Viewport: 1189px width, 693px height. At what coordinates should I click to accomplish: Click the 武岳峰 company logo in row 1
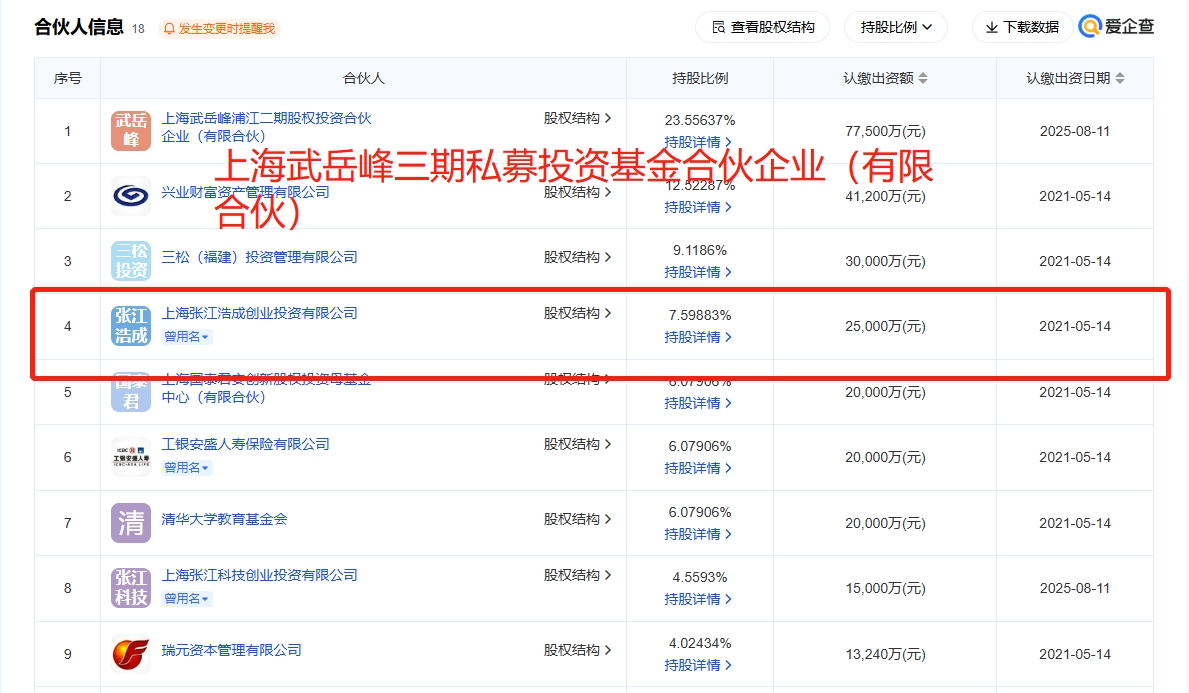click(130, 130)
